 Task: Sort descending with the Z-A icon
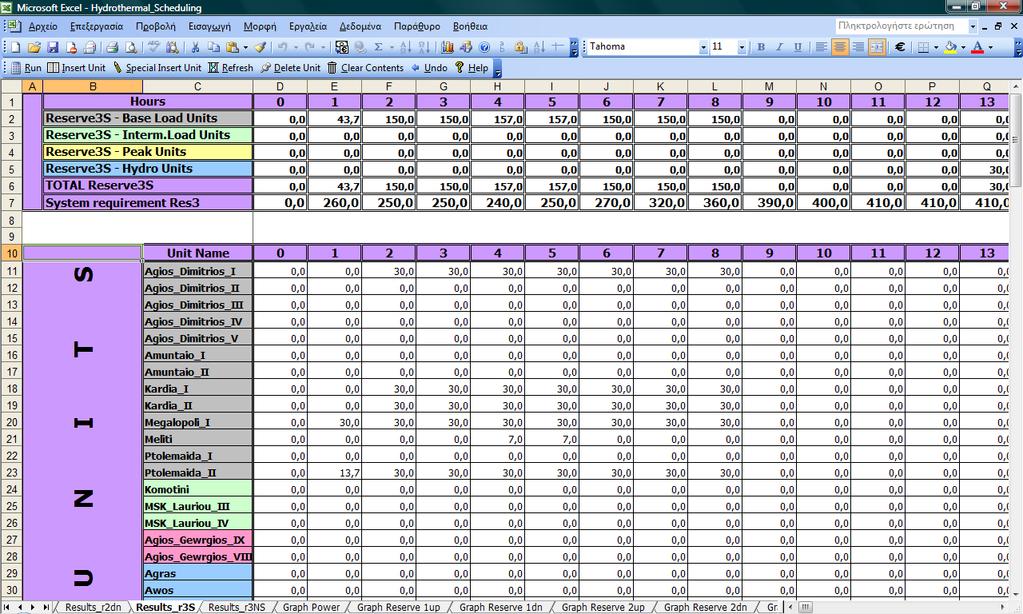click(x=424, y=47)
